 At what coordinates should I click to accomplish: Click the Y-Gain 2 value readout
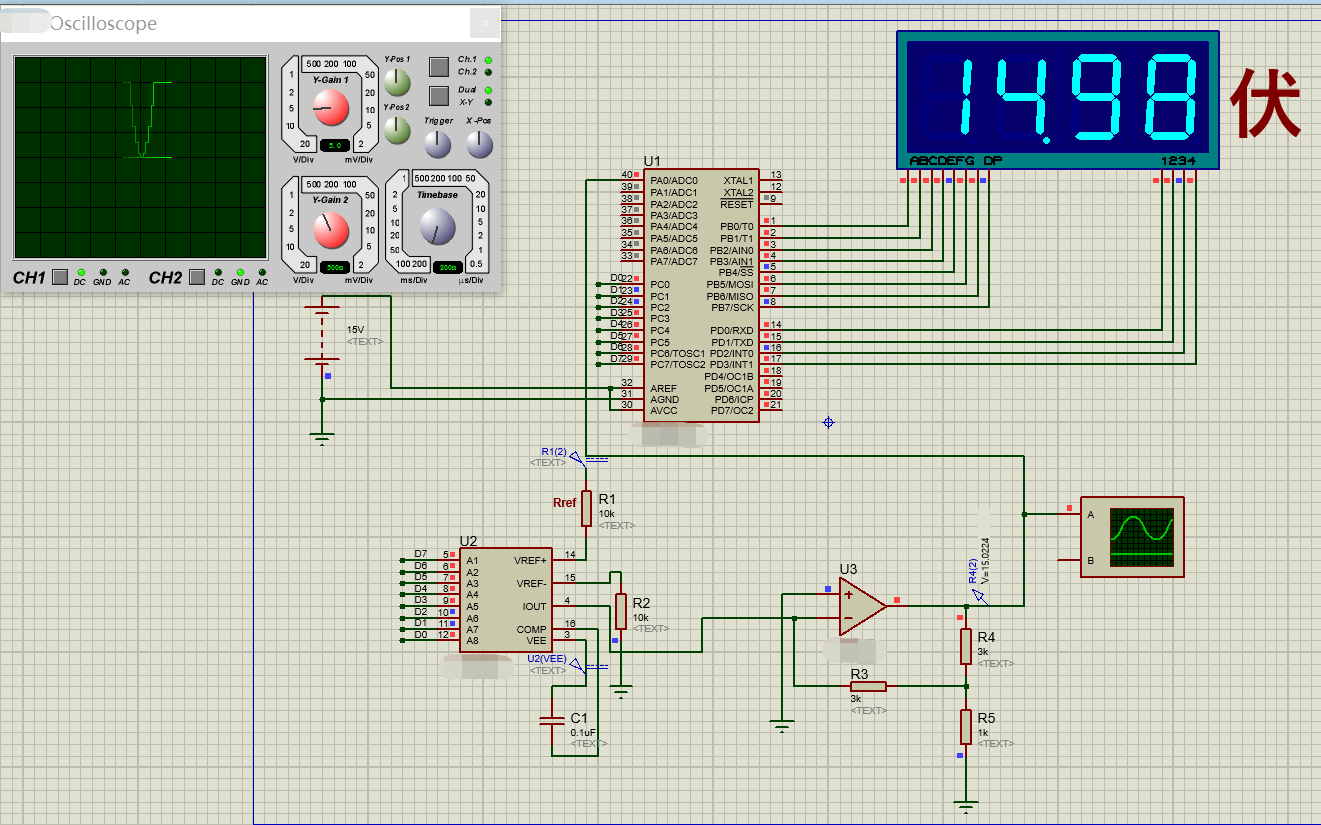(333, 267)
